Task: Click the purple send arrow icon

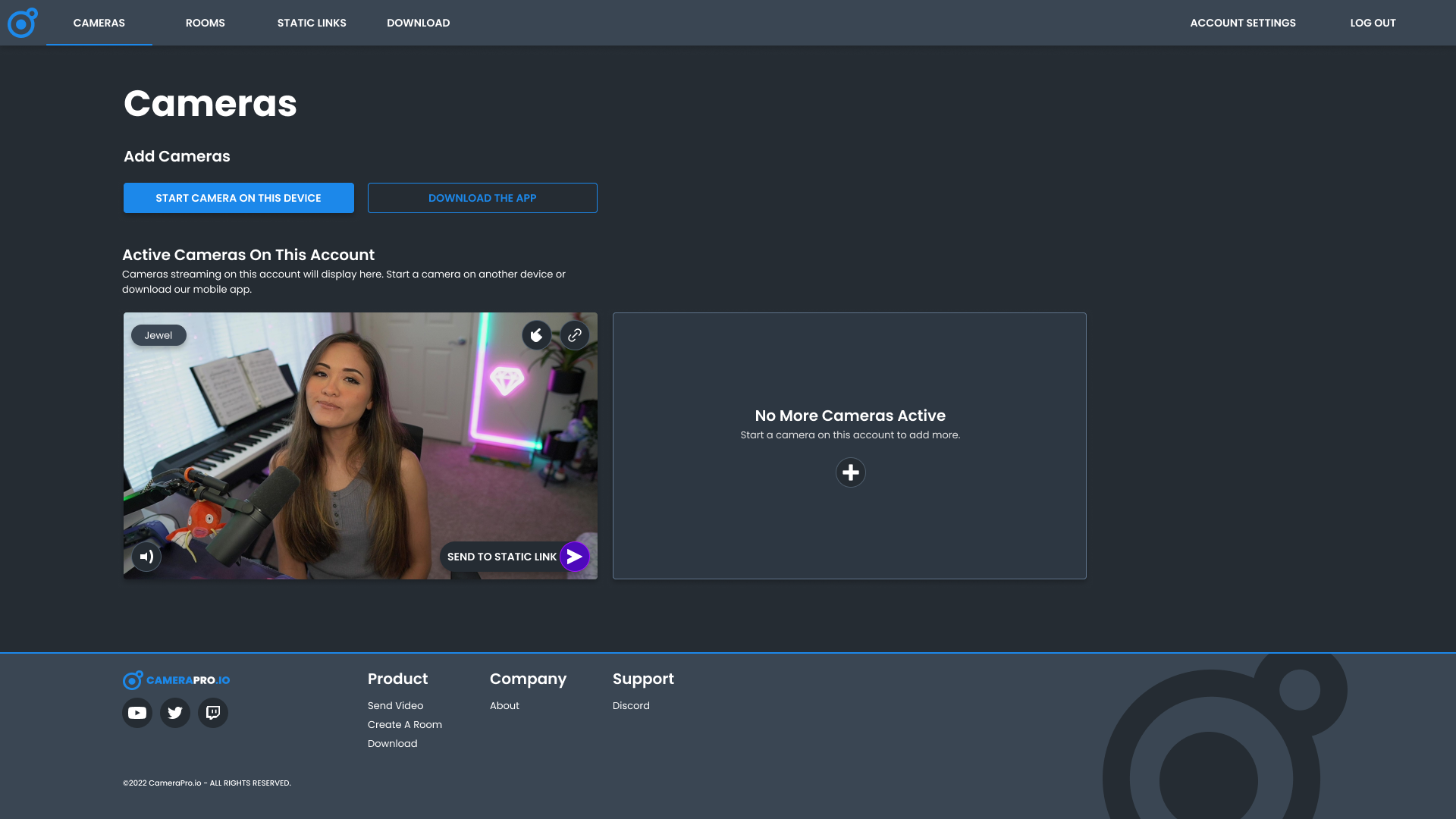Action: pos(575,557)
